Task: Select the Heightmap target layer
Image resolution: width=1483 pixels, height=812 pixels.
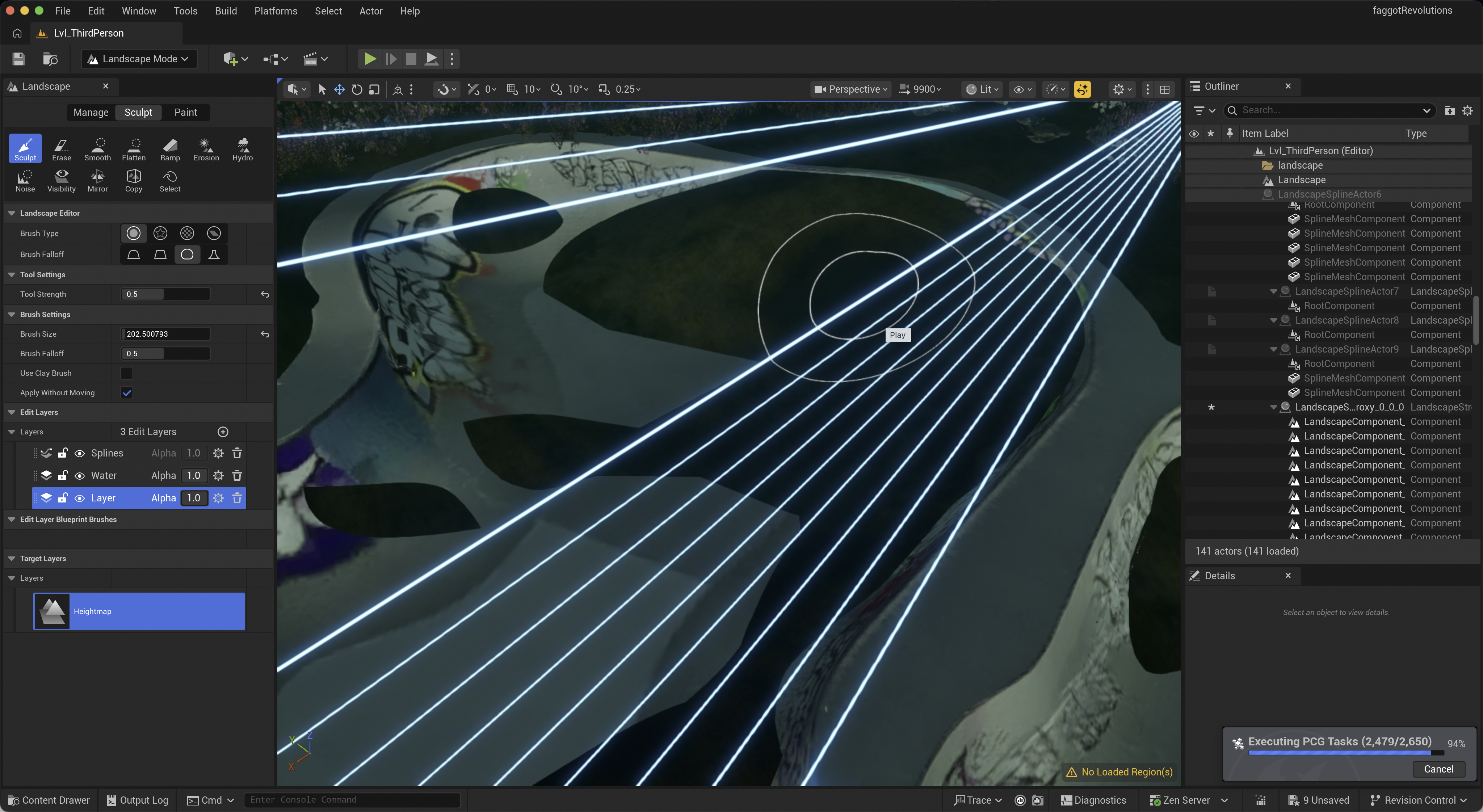Action: (139, 612)
